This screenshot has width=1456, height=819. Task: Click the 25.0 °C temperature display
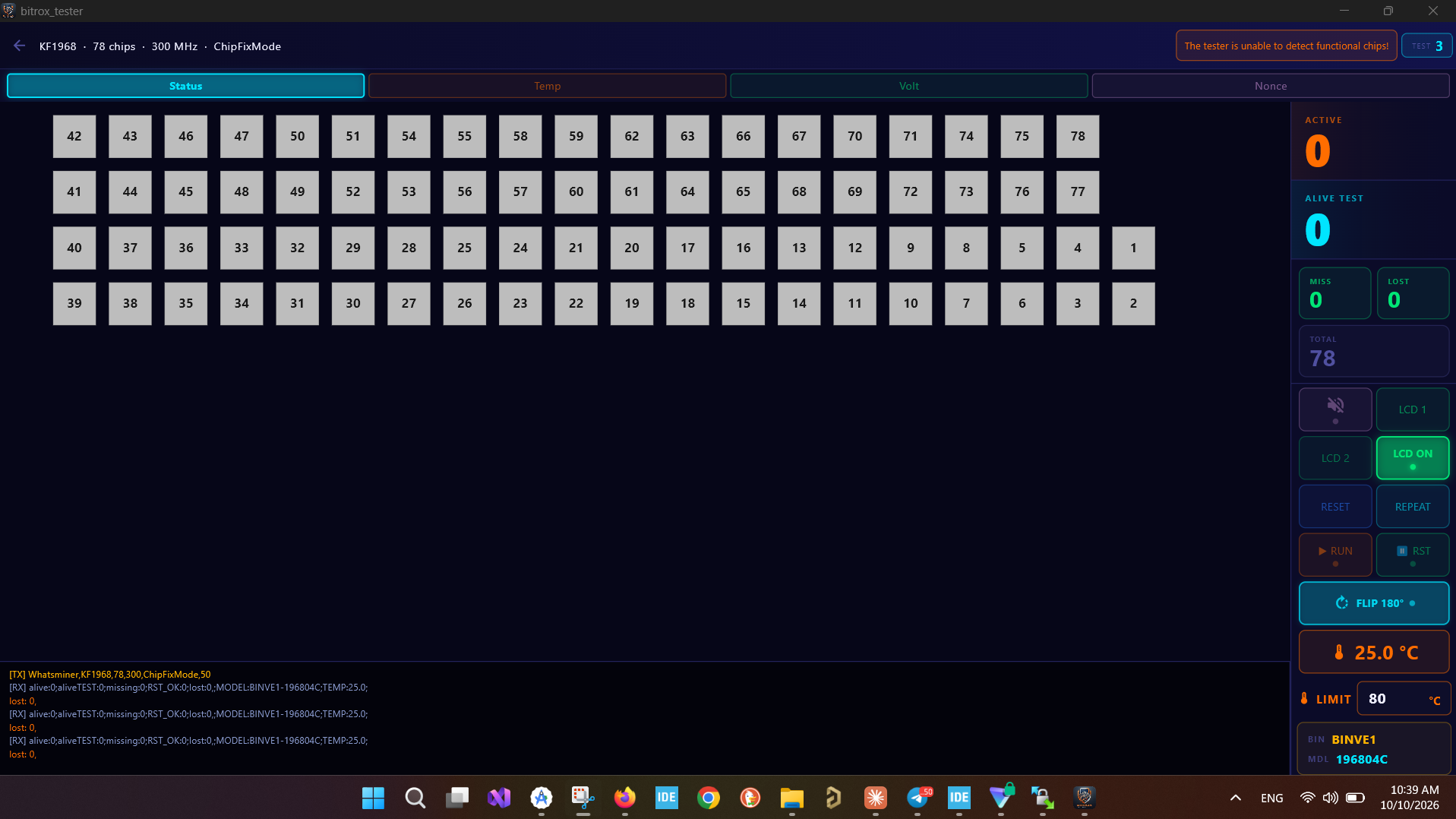[1374, 653]
